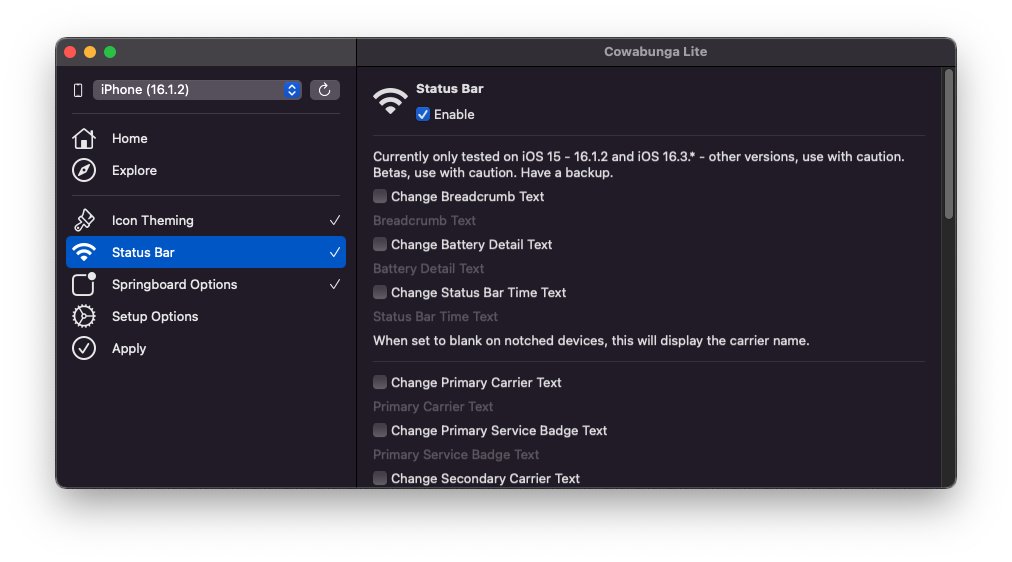The width and height of the screenshot is (1012, 562).
Task: Enable Change Secondary Carrier Text checkbox
Action: pos(380,478)
